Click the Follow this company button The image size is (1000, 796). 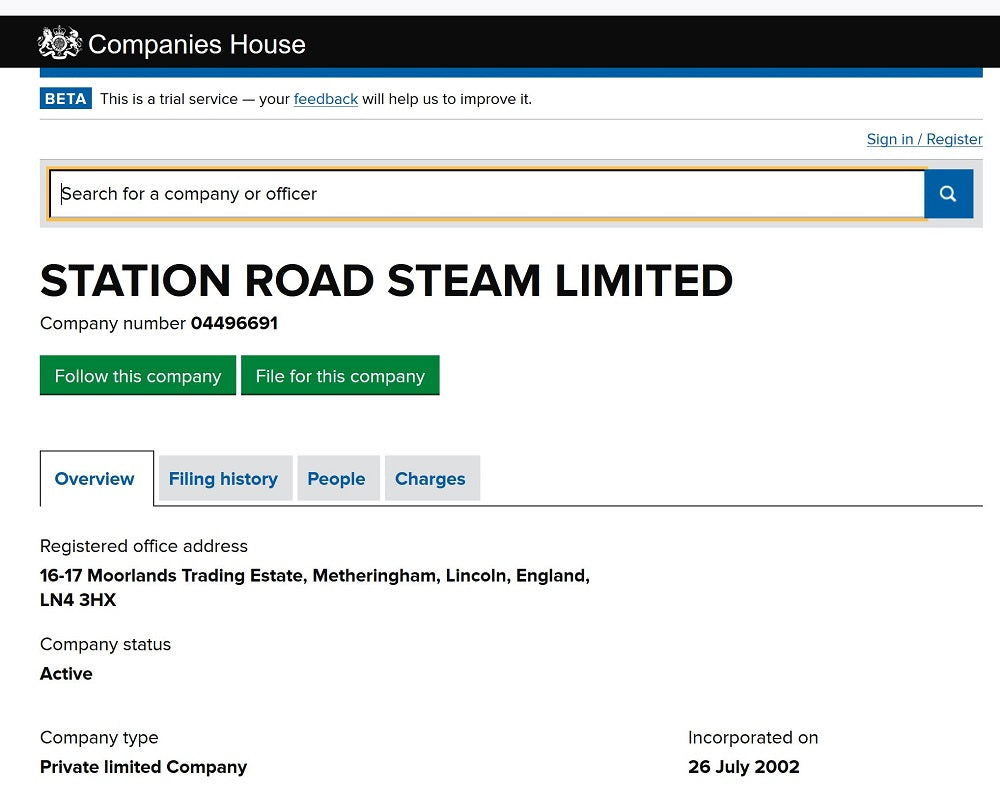138,376
